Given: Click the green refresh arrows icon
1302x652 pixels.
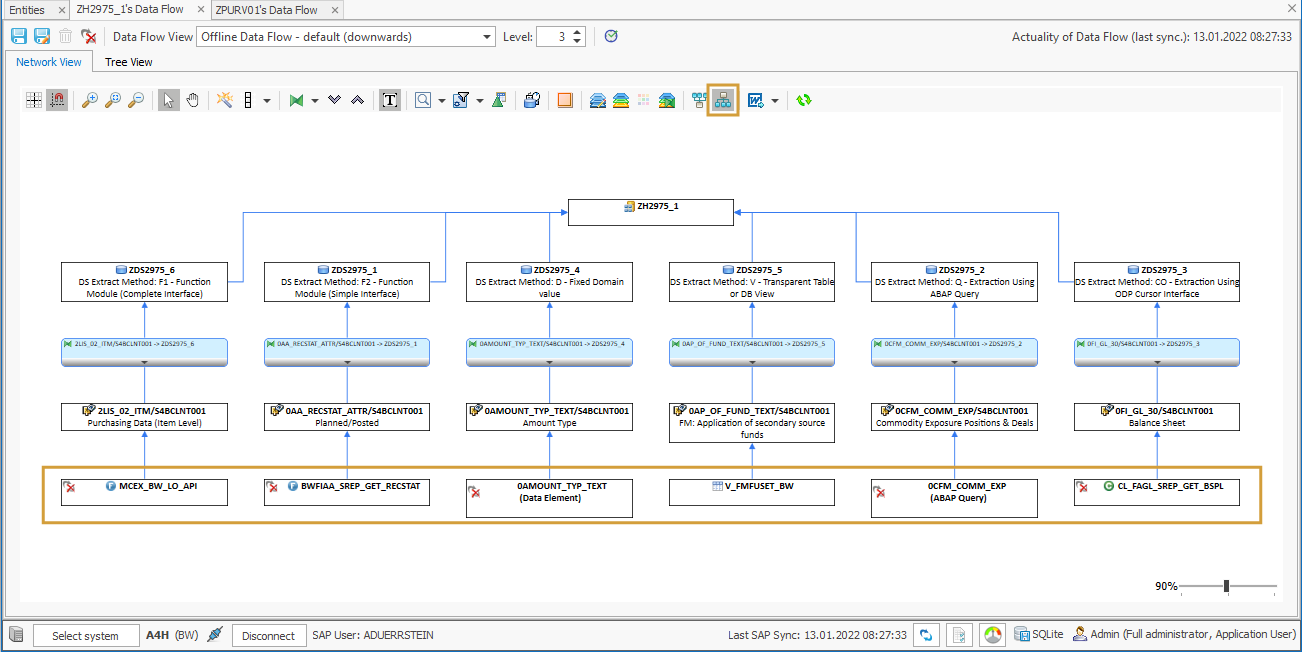Looking at the screenshot, I should (x=804, y=100).
